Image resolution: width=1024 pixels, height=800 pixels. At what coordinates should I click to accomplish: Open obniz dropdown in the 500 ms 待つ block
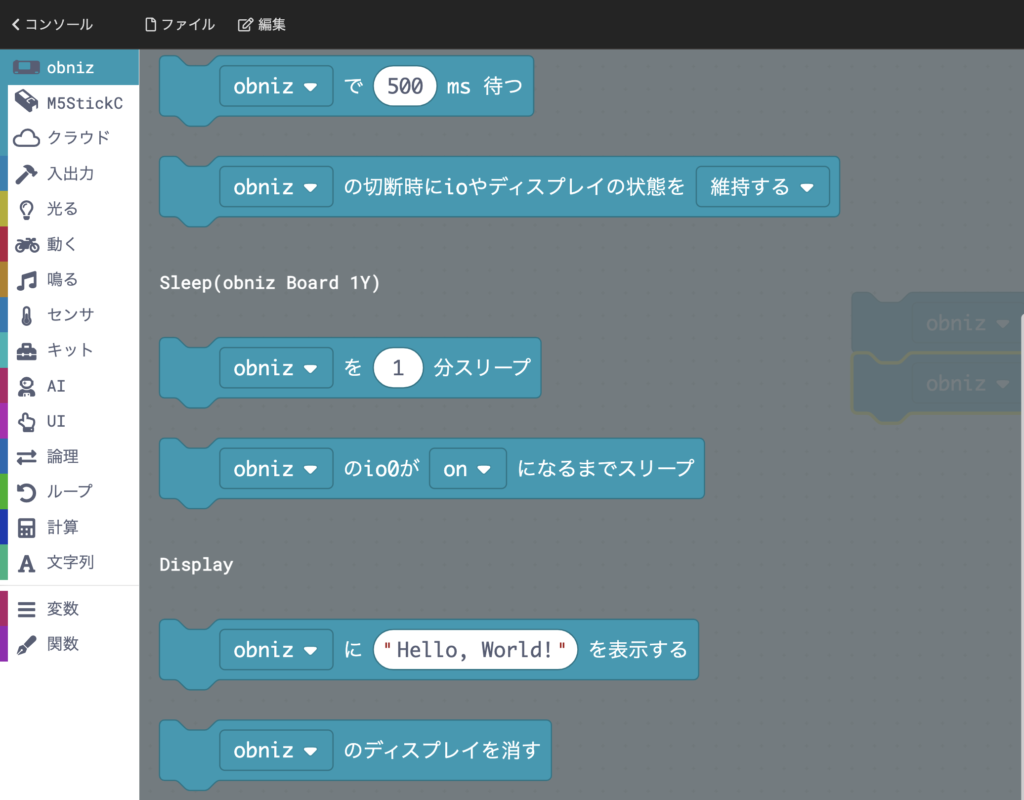276,86
